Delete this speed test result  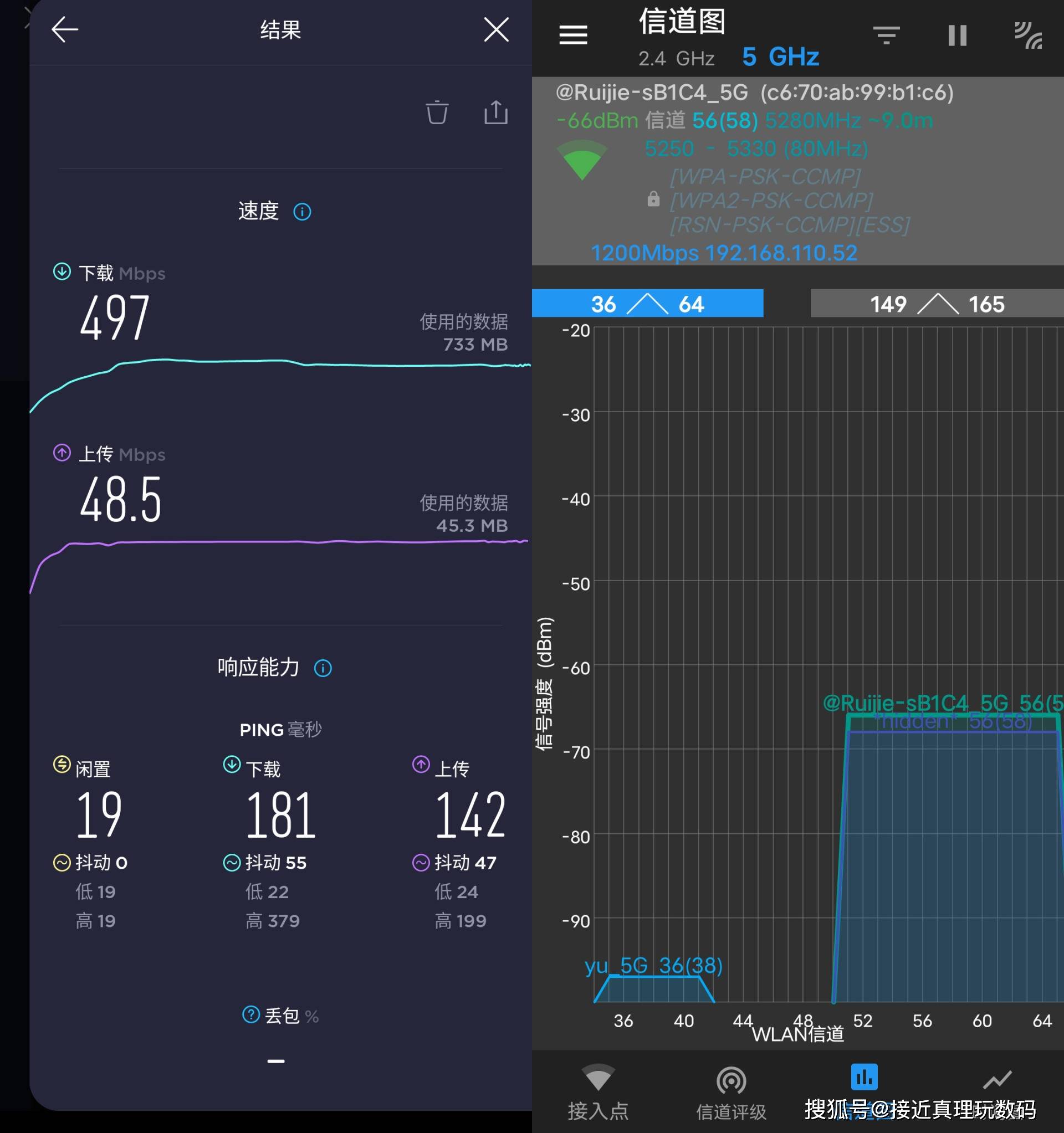(437, 112)
